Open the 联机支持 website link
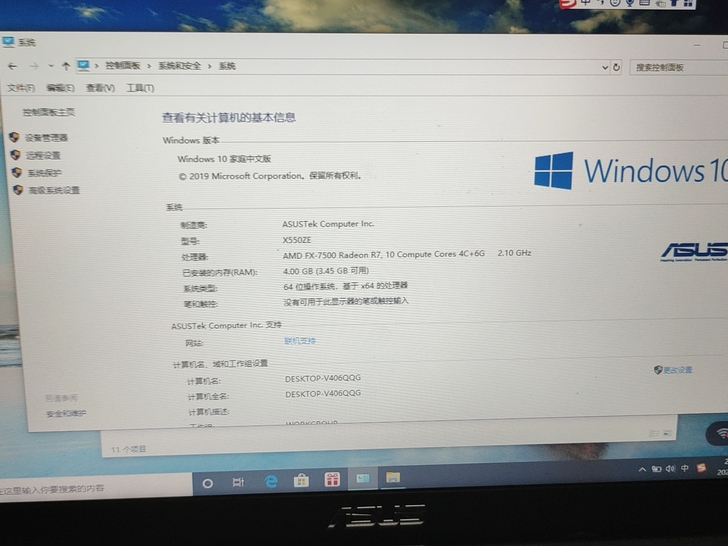Image resolution: width=728 pixels, height=546 pixels. (300, 341)
